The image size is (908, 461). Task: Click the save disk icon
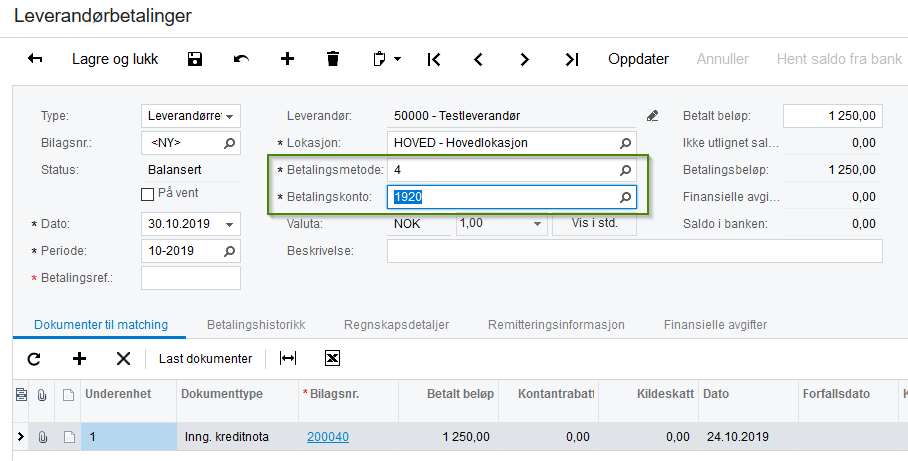[x=195, y=59]
